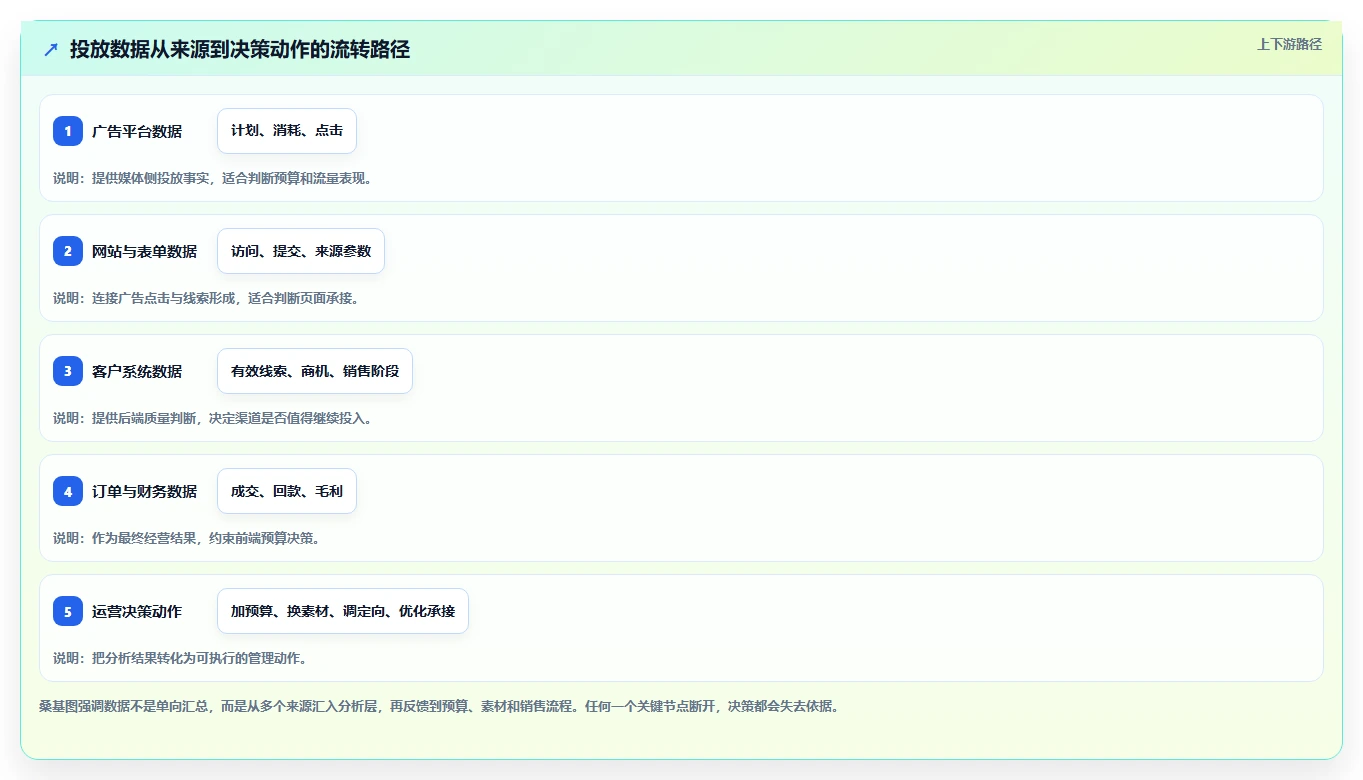Select the 广告平台数据 step title
Image resolution: width=1363 pixels, height=780 pixels.
point(137,131)
